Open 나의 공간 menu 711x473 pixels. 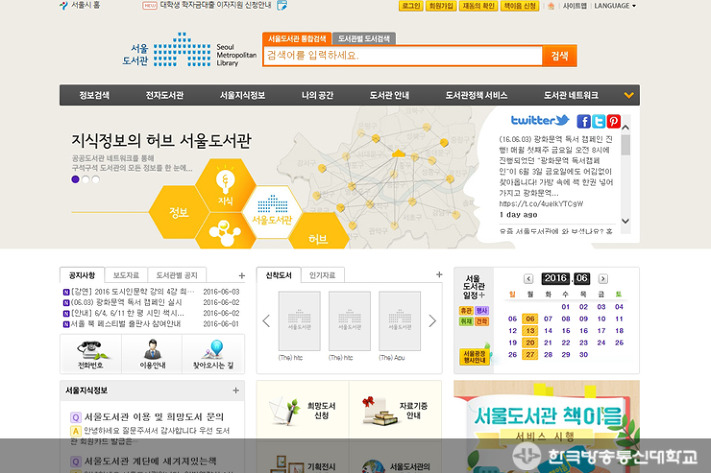[317, 95]
